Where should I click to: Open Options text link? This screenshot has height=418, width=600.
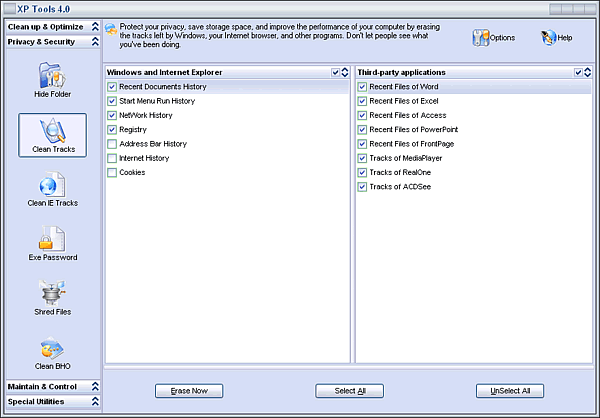pyautogui.click(x=502, y=38)
